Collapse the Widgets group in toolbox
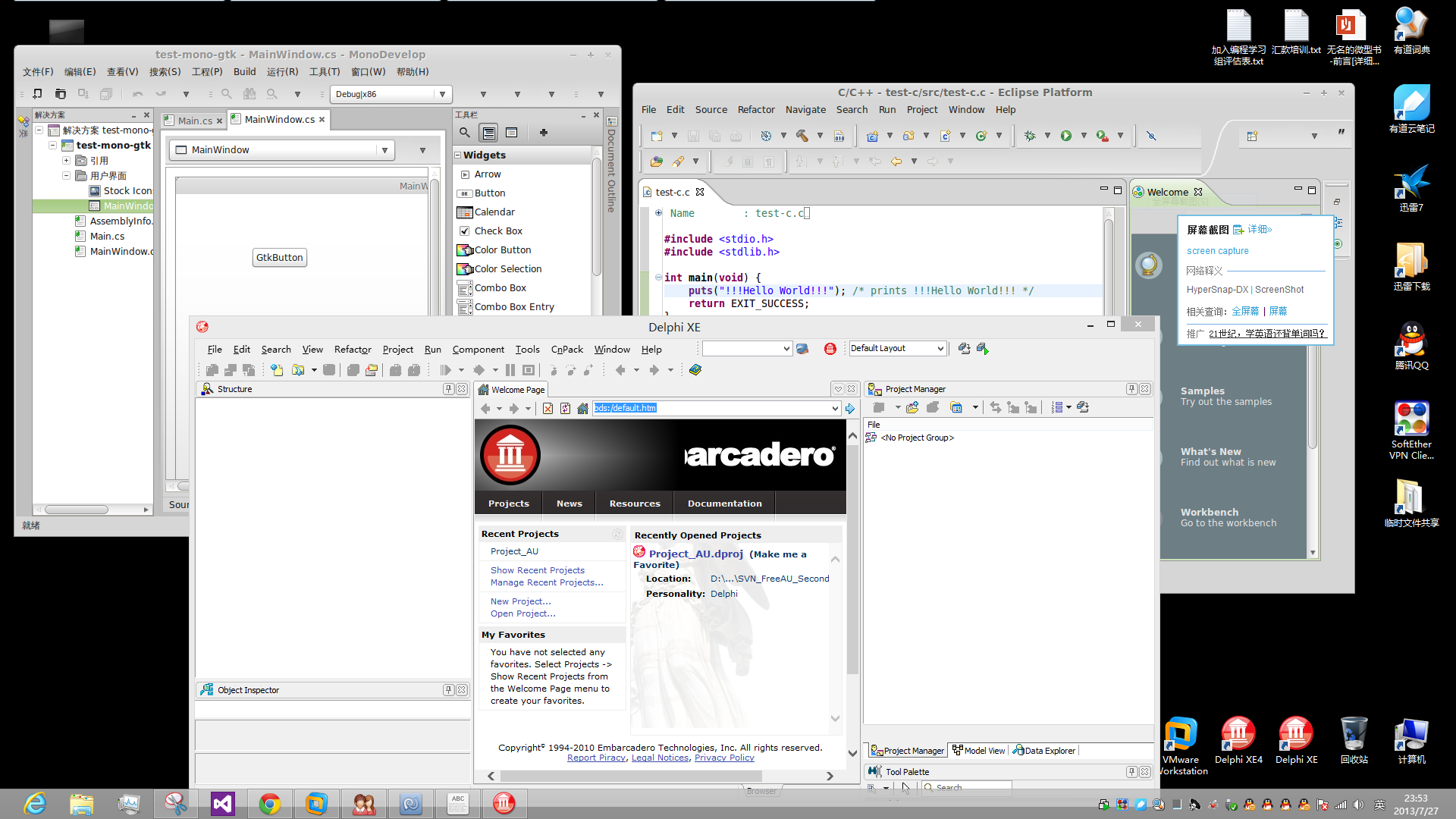 point(458,155)
